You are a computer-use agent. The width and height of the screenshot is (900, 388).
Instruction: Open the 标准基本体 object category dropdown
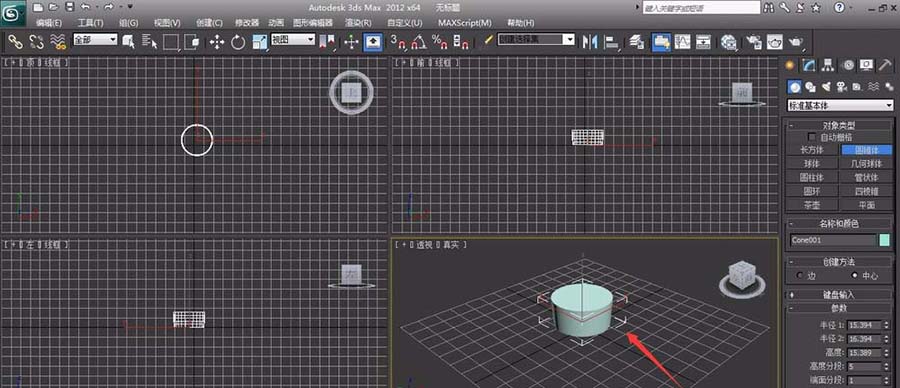(x=840, y=105)
